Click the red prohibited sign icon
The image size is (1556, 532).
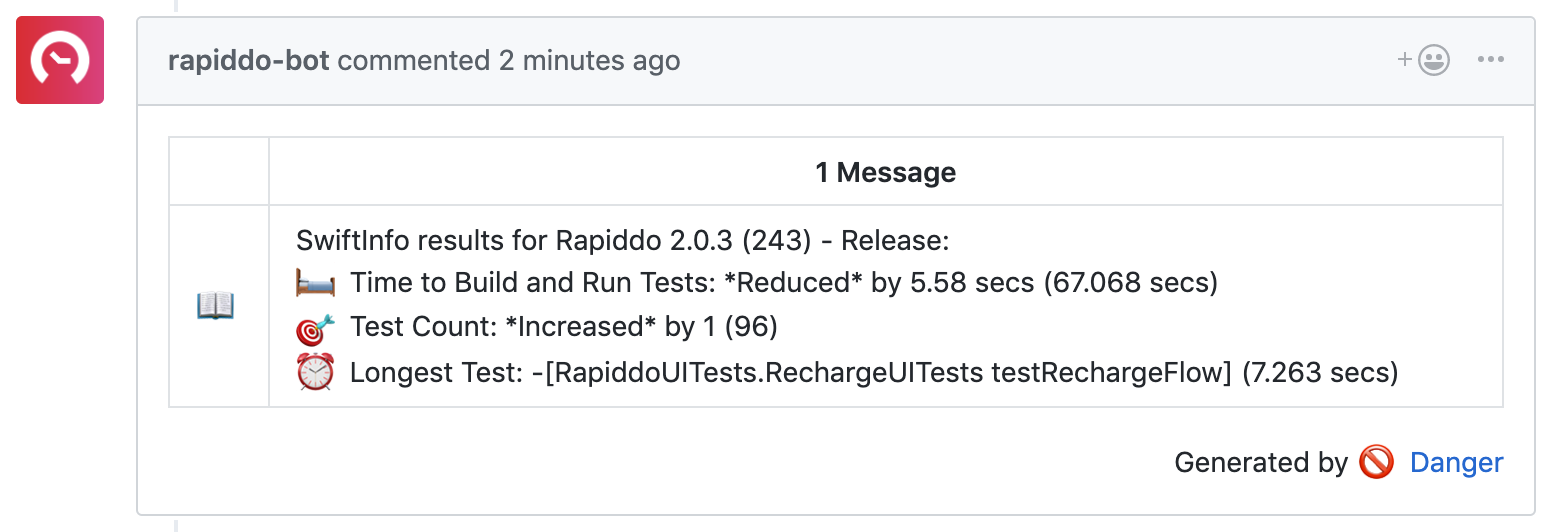click(1377, 462)
